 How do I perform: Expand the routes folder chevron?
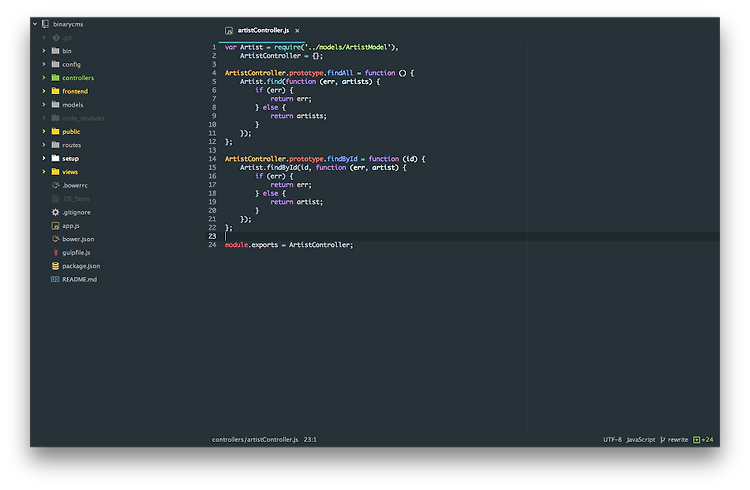click(x=44, y=145)
